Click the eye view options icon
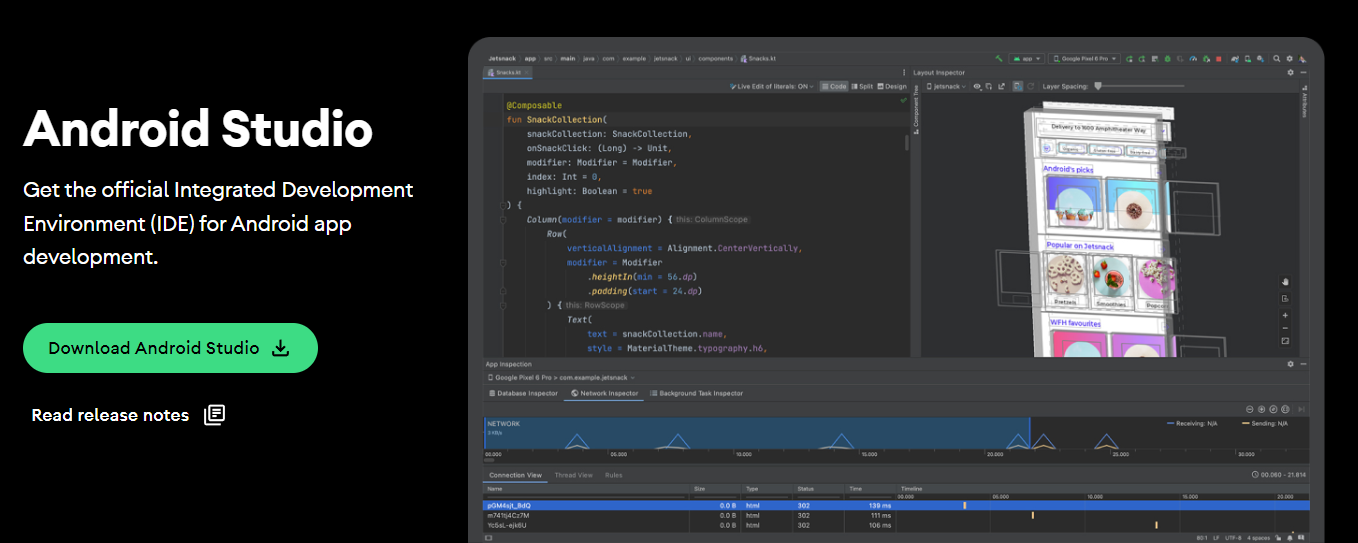This screenshot has height=543, width=1358. [x=977, y=86]
